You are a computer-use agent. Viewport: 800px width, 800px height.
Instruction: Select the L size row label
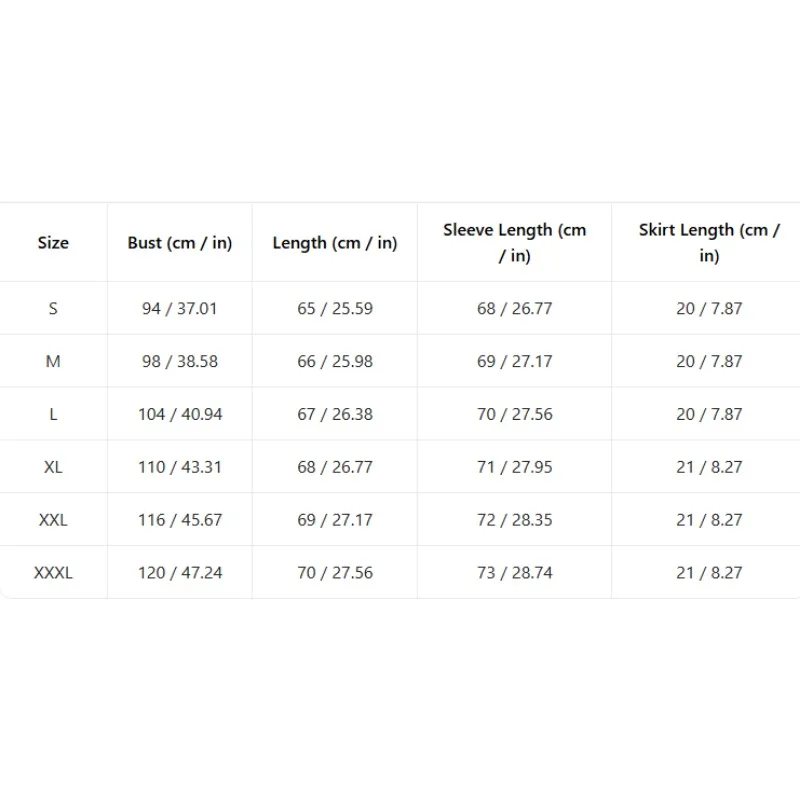[x=53, y=414]
